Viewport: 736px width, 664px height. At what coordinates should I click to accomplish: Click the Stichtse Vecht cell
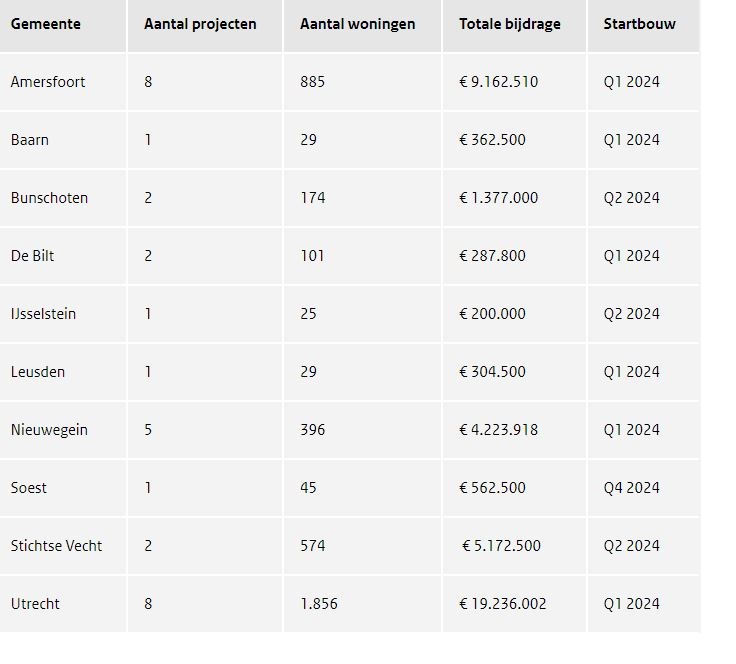[x=57, y=546]
